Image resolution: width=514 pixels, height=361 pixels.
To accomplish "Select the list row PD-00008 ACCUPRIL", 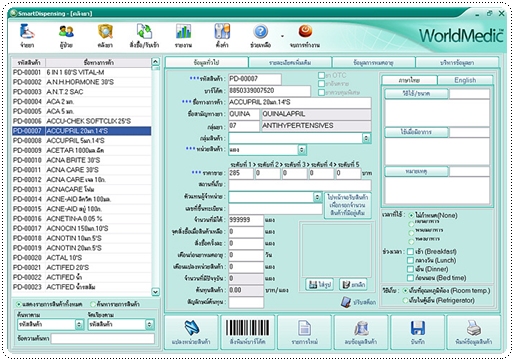I will 82,141.
